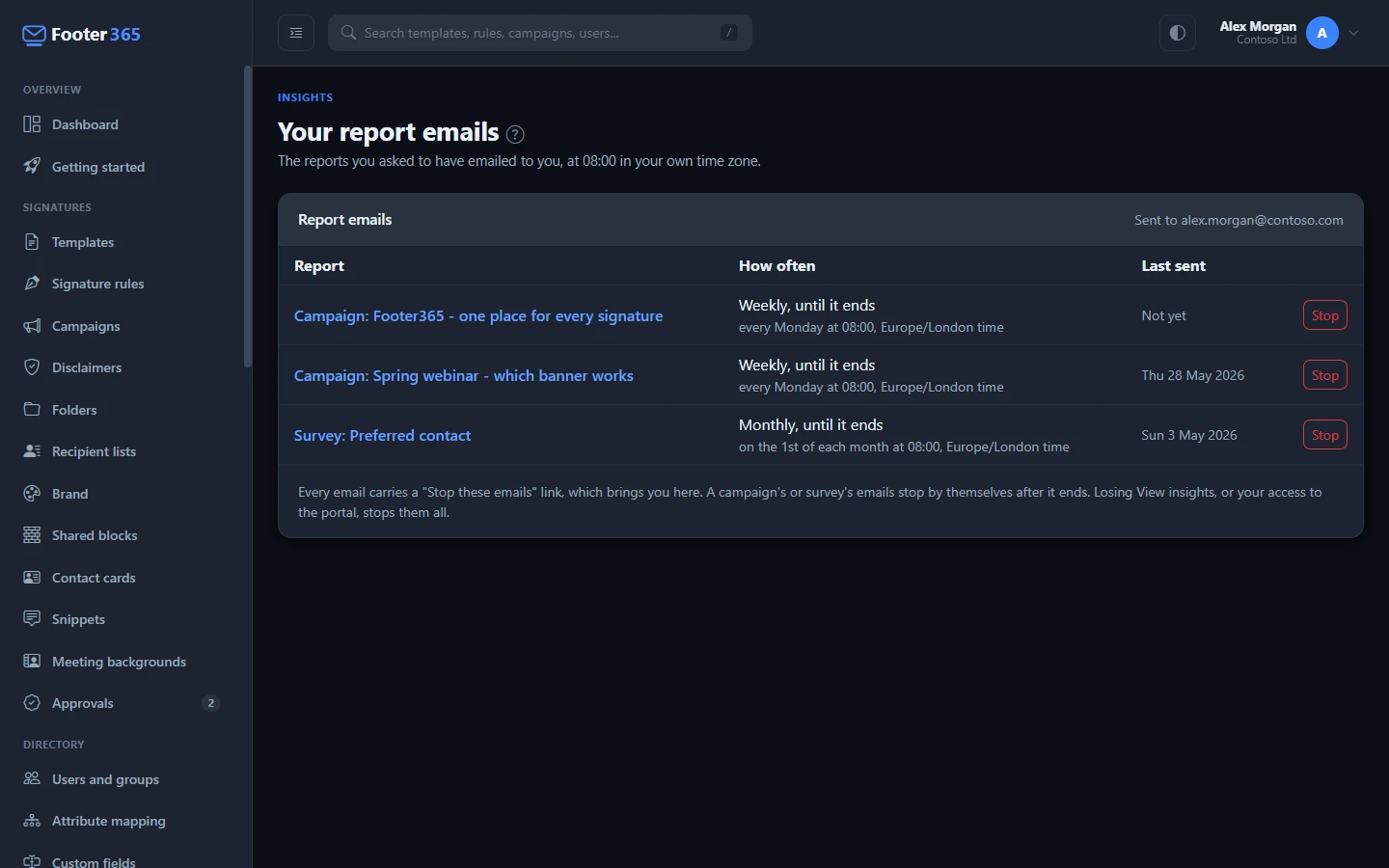The width and height of the screenshot is (1389, 868).
Task: Open Campaign: Footer365 - one place for every signature
Action: 478,315
